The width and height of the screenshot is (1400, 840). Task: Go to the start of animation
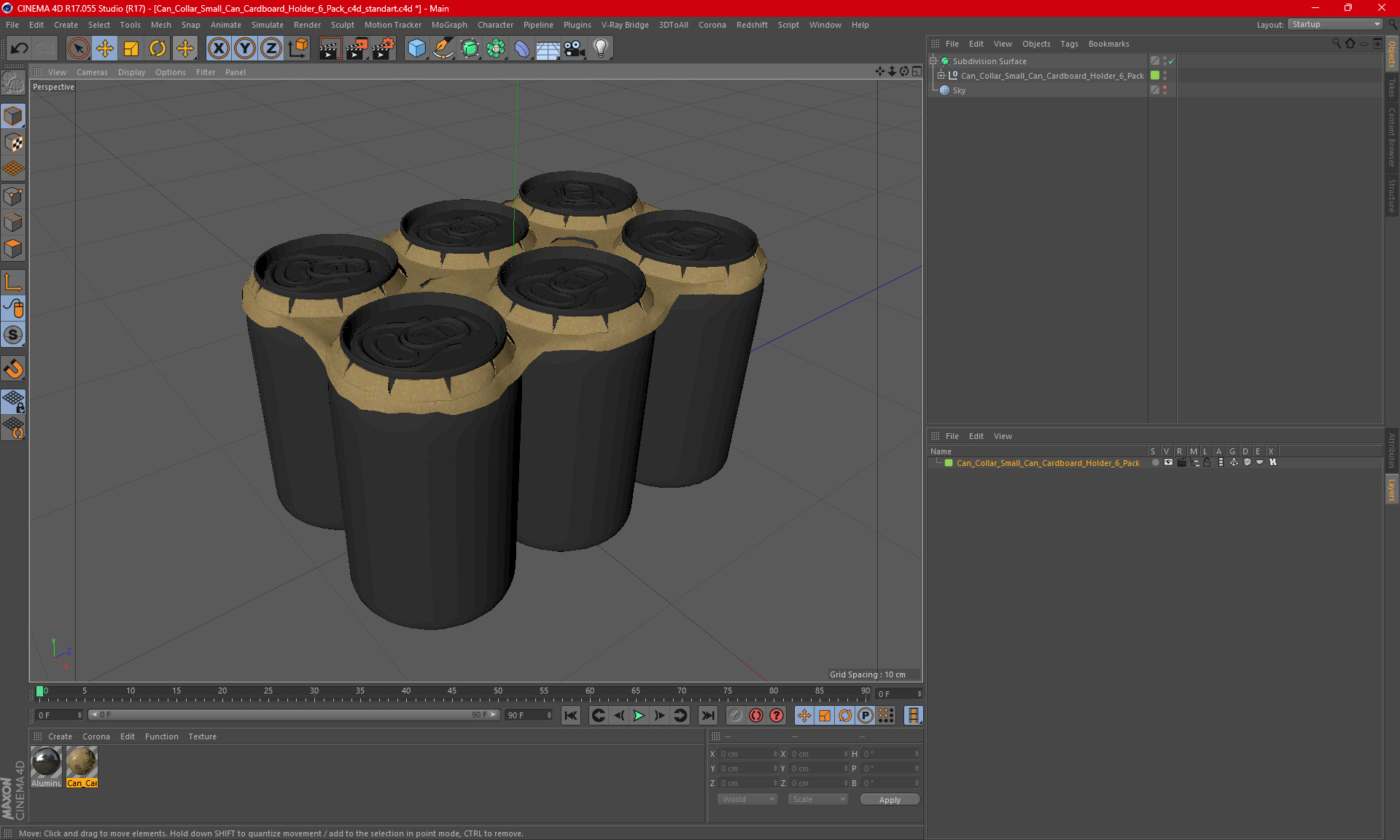point(571,715)
